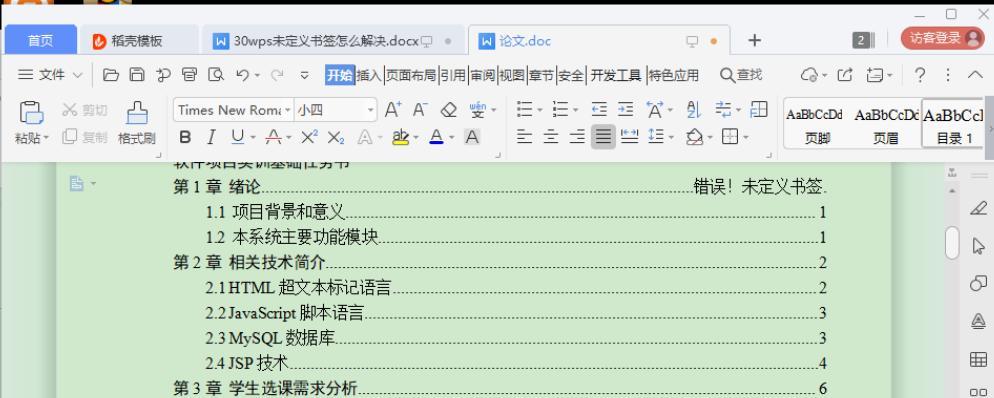
Task: Expand the 小四 font size dropdown
Action: click(x=371, y=110)
